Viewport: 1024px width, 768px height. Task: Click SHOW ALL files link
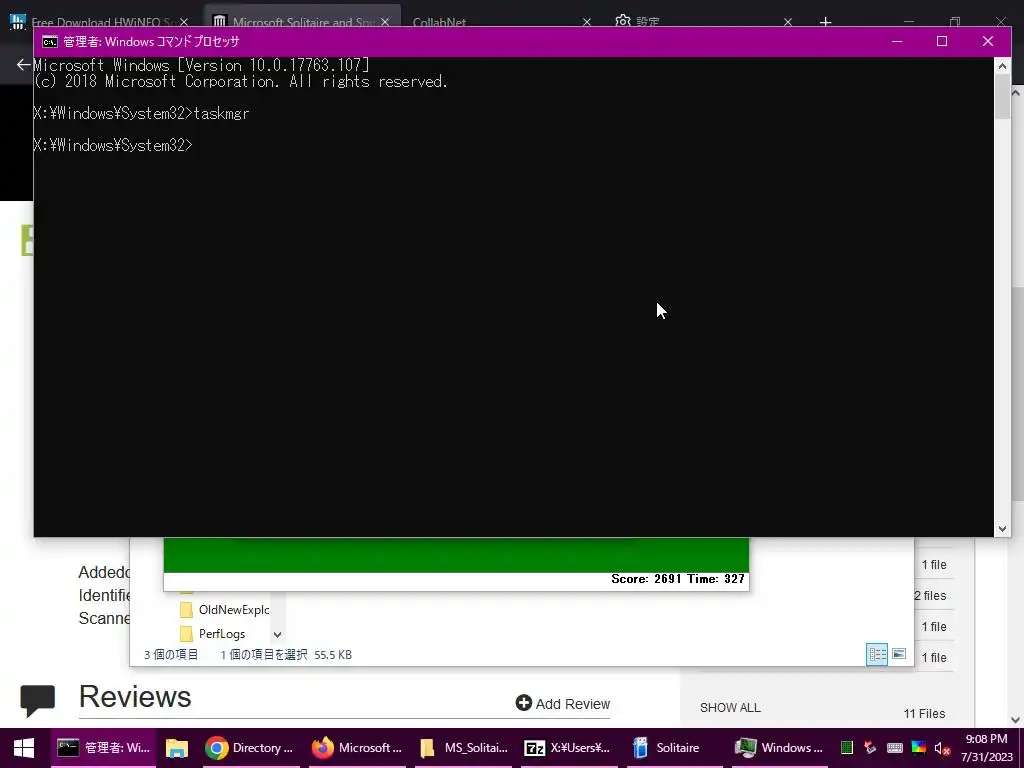click(730, 708)
